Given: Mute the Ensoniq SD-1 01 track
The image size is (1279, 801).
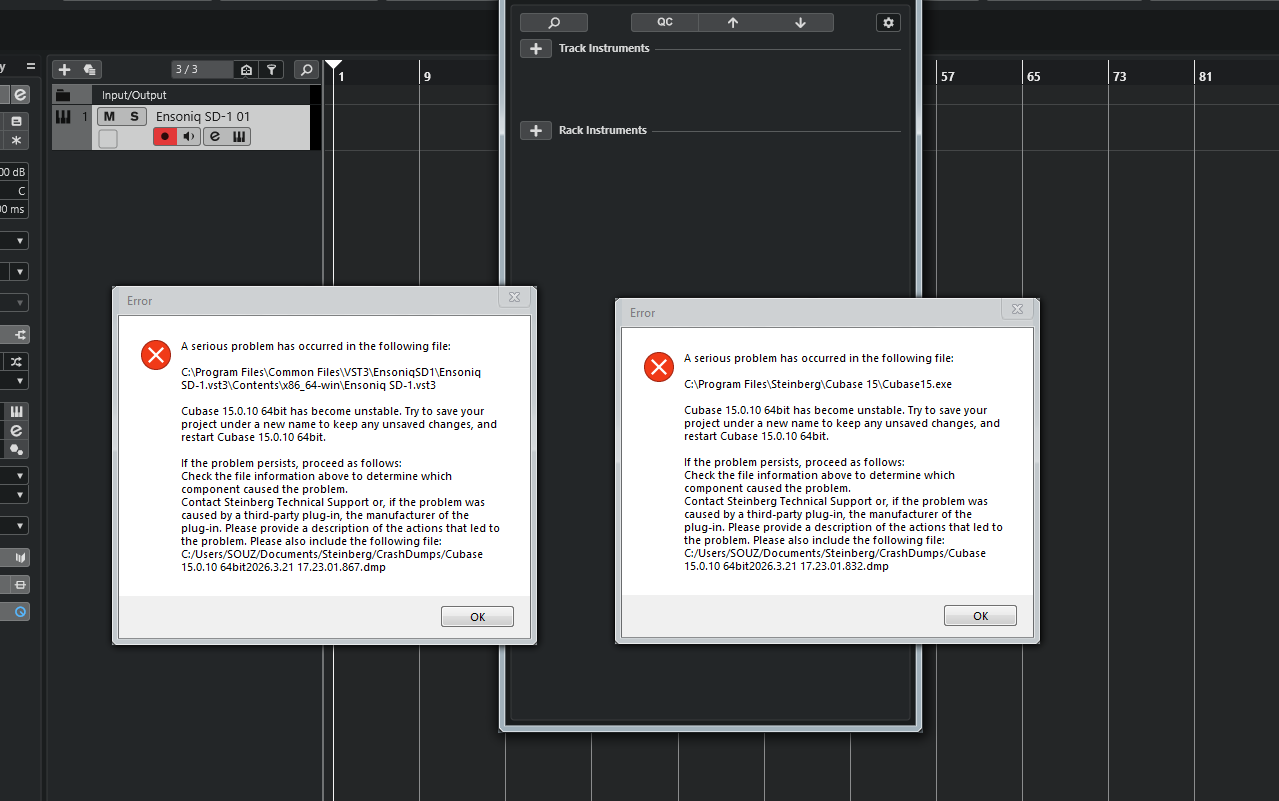Looking at the screenshot, I should (x=109, y=117).
